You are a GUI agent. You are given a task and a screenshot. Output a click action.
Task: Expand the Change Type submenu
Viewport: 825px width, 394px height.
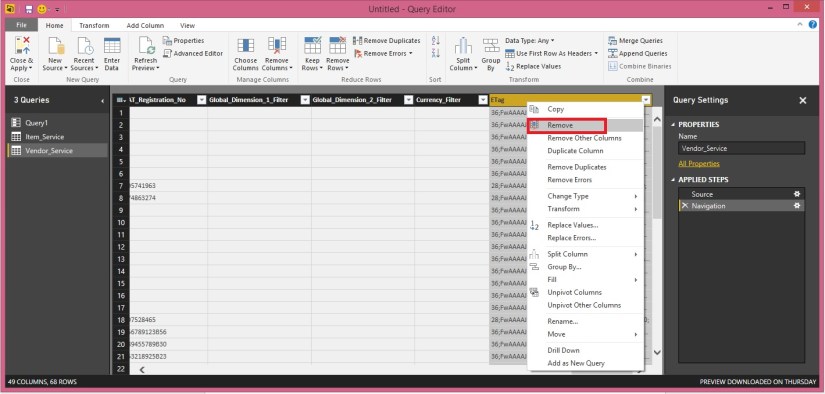click(585, 196)
